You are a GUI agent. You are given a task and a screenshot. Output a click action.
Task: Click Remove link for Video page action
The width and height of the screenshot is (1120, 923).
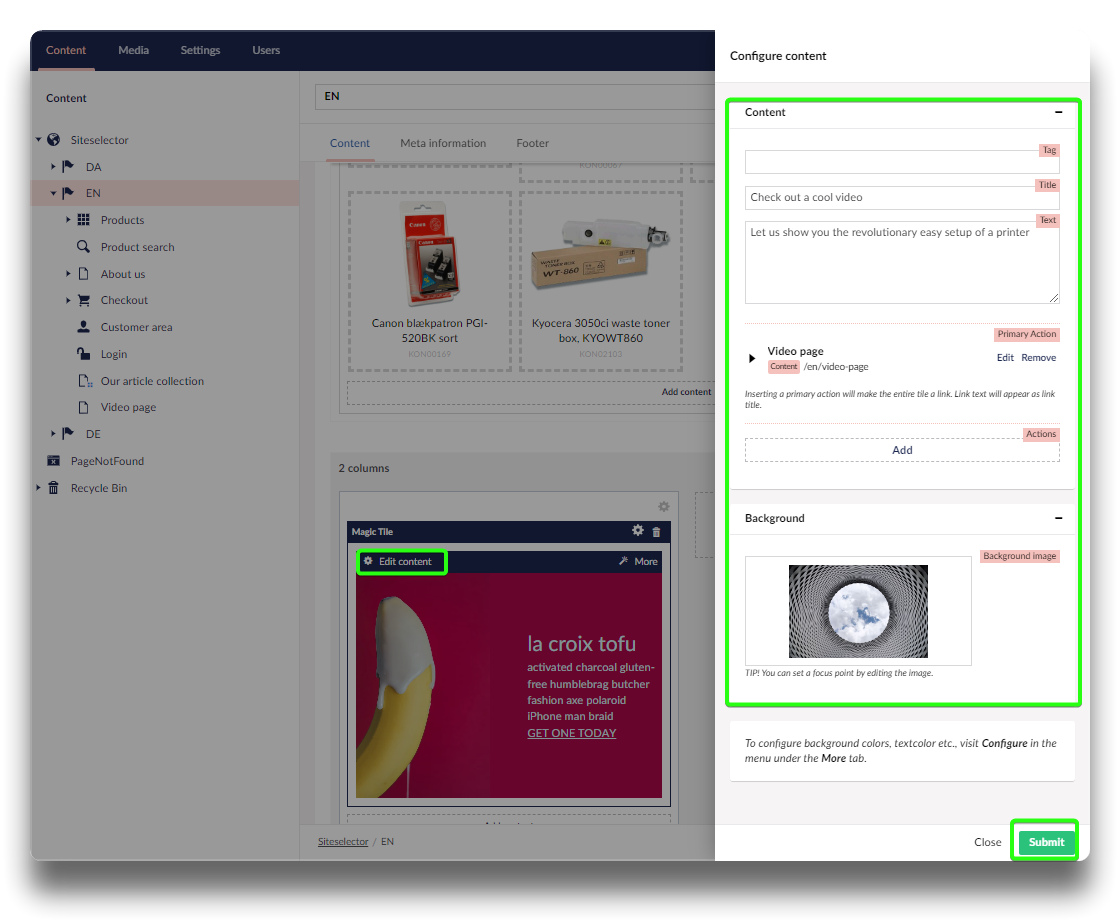(1038, 358)
